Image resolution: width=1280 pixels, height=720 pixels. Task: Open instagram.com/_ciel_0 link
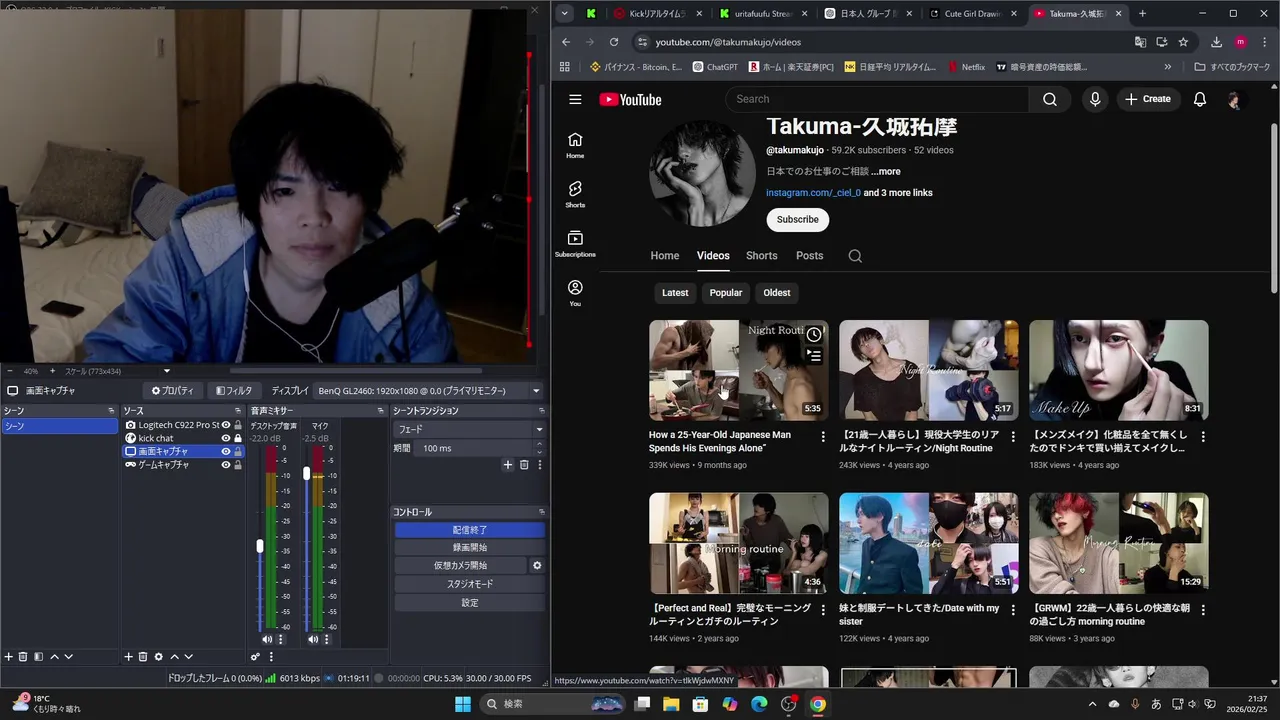[813, 193]
